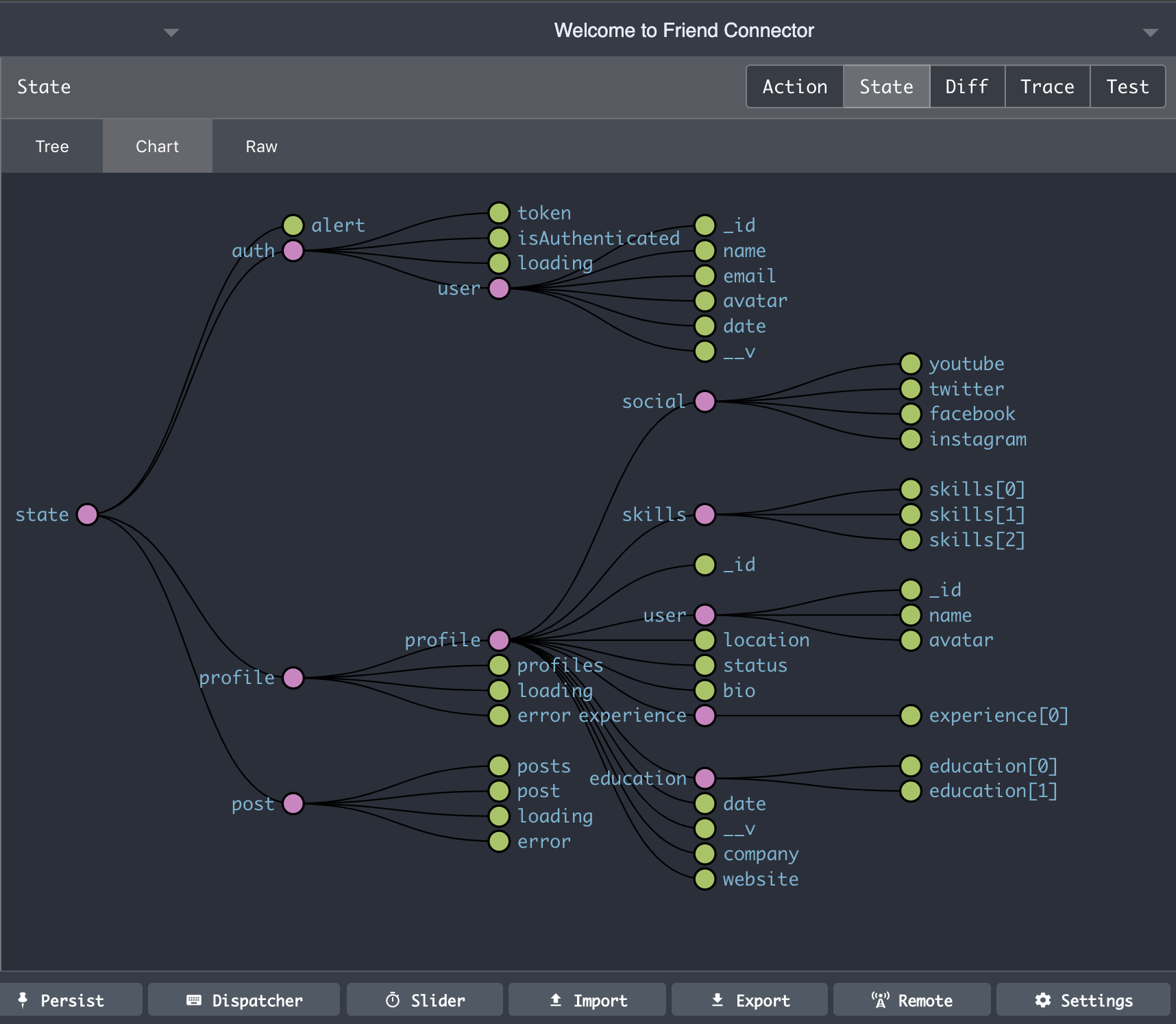Go to the Test tab
This screenshot has height=1024, width=1176.
click(1127, 86)
